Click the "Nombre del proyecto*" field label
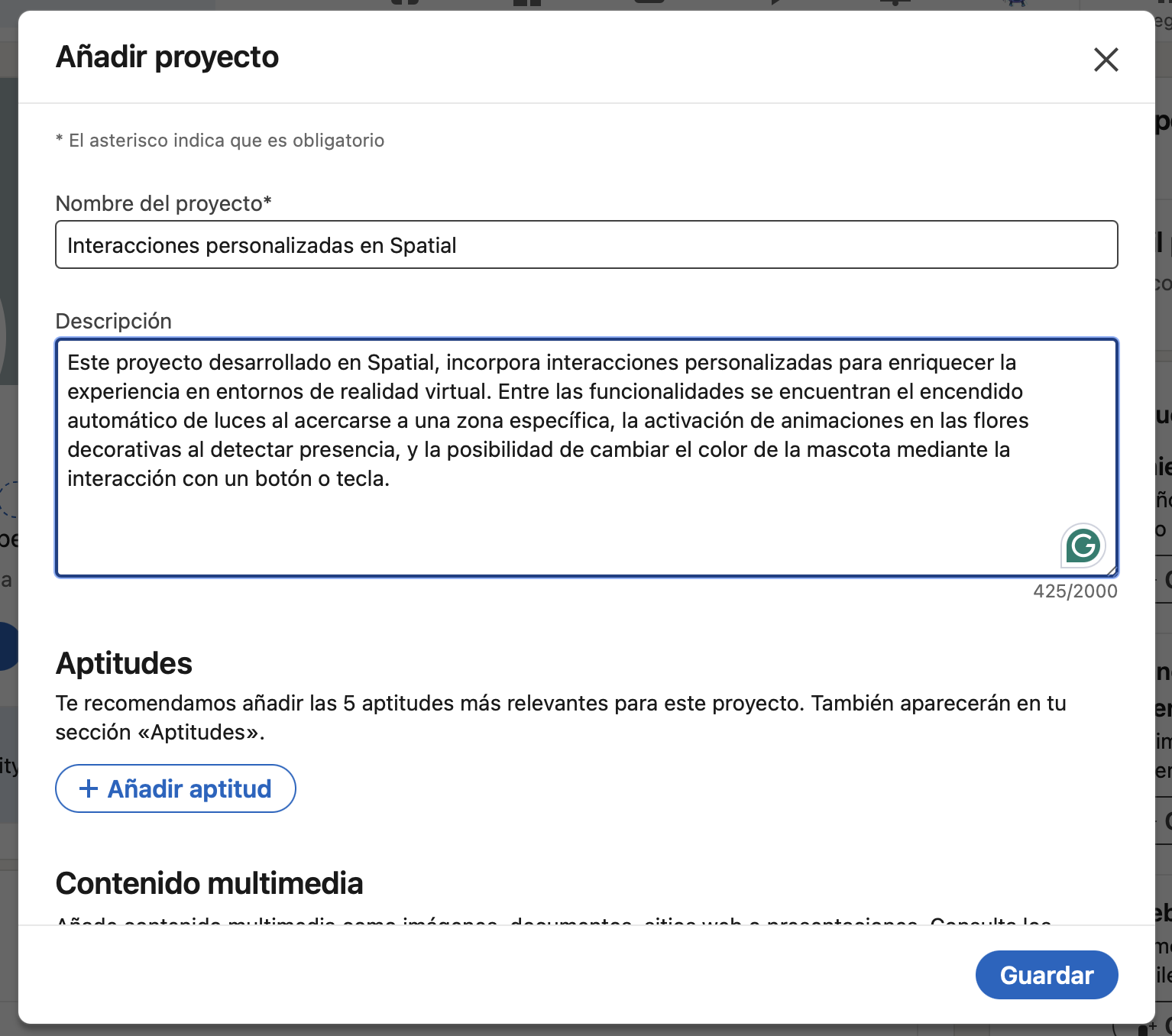The image size is (1172, 1036). tap(163, 203)
